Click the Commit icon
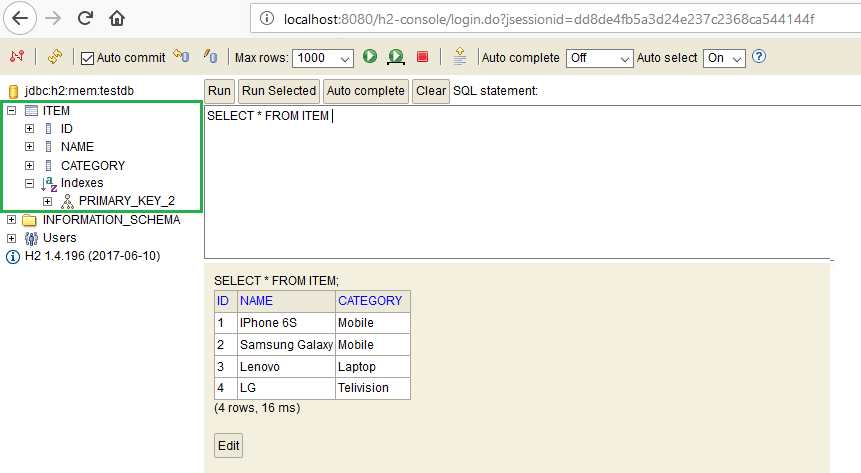The width and height of the screenshot is (861, 473). (x=210, y=57)
